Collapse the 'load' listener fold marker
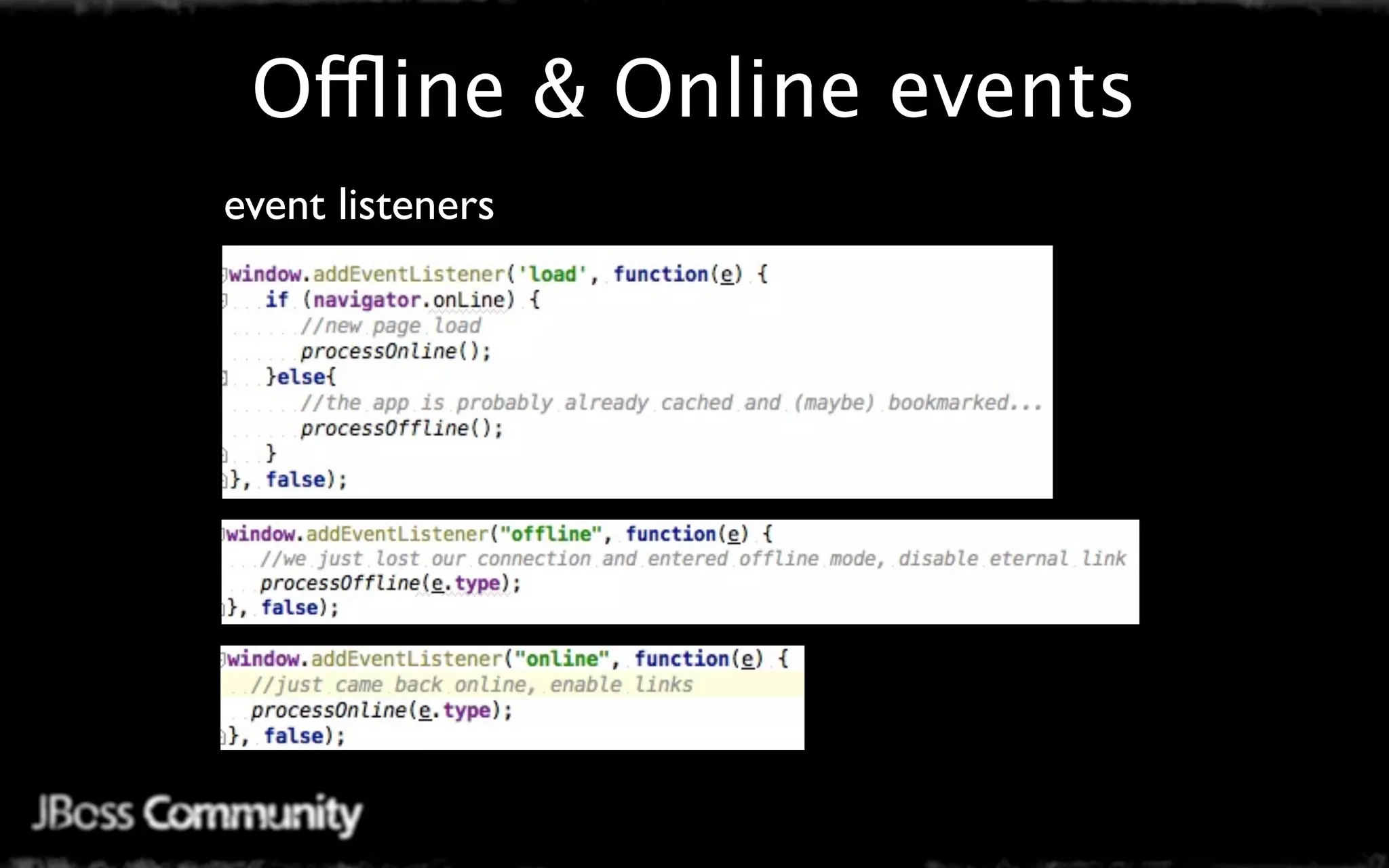This screenshot has width=1389, height=868. (224, 275)
